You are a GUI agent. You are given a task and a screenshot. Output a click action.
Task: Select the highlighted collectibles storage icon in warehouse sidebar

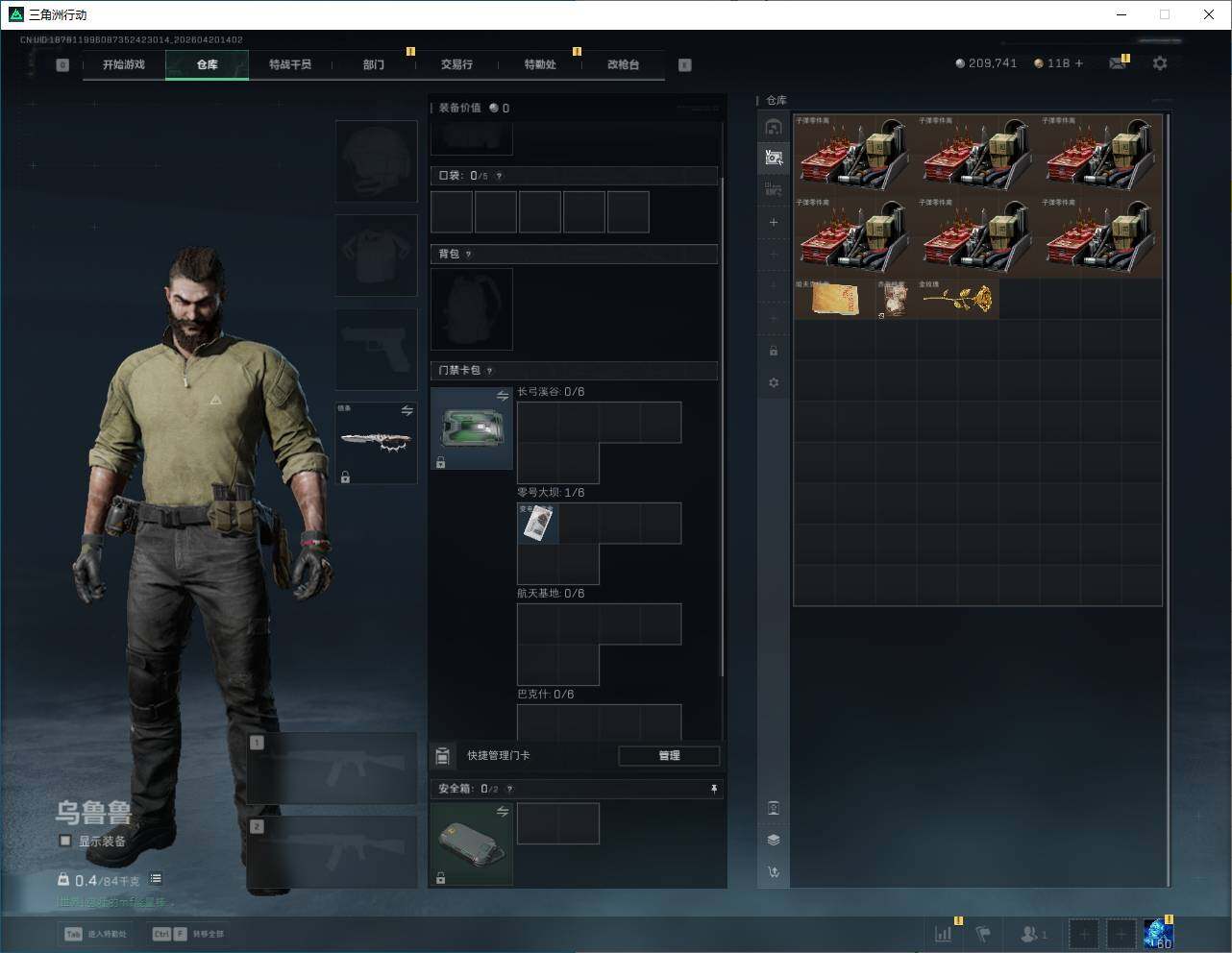[x=774, y=158]
